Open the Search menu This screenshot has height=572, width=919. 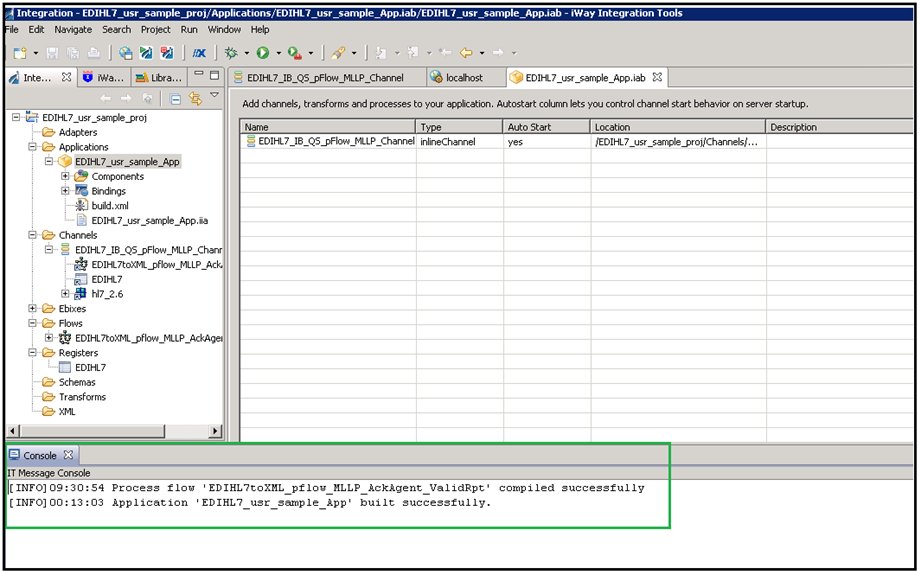[x=117, y=29]
